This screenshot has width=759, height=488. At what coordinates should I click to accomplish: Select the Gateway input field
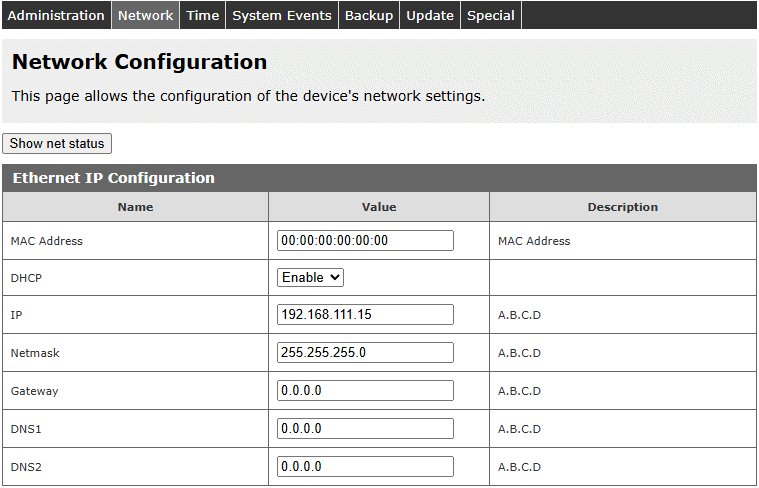[x=365, y=391]
